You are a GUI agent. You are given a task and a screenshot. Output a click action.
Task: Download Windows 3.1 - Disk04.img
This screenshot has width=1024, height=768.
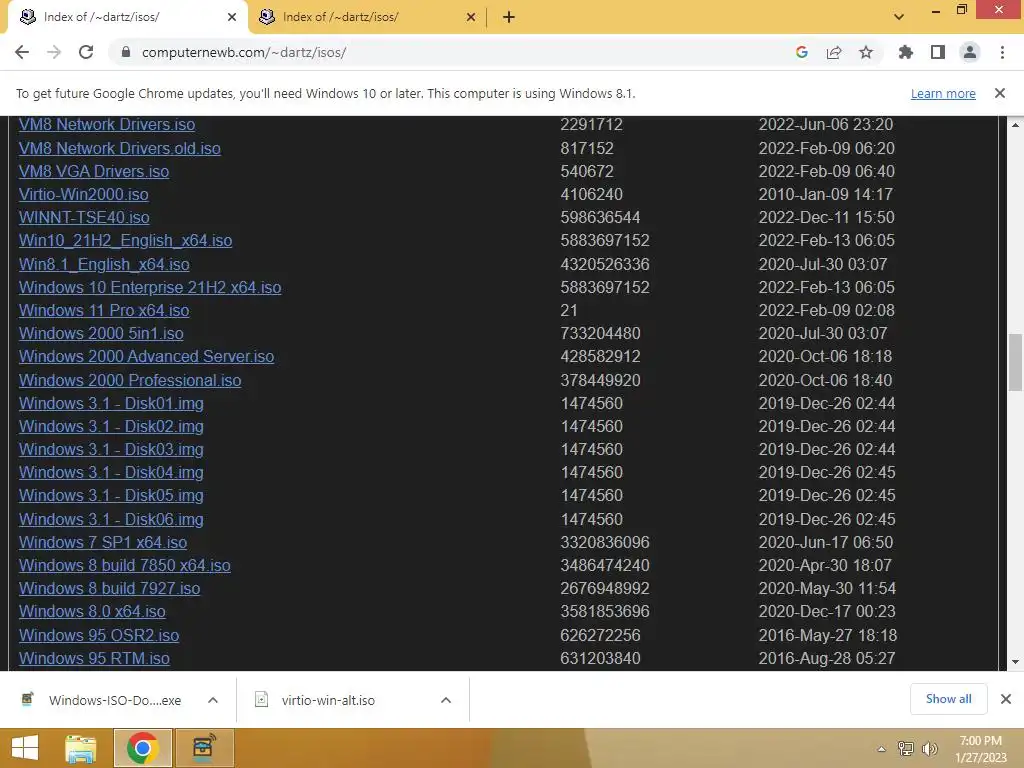tap(111, 472)
